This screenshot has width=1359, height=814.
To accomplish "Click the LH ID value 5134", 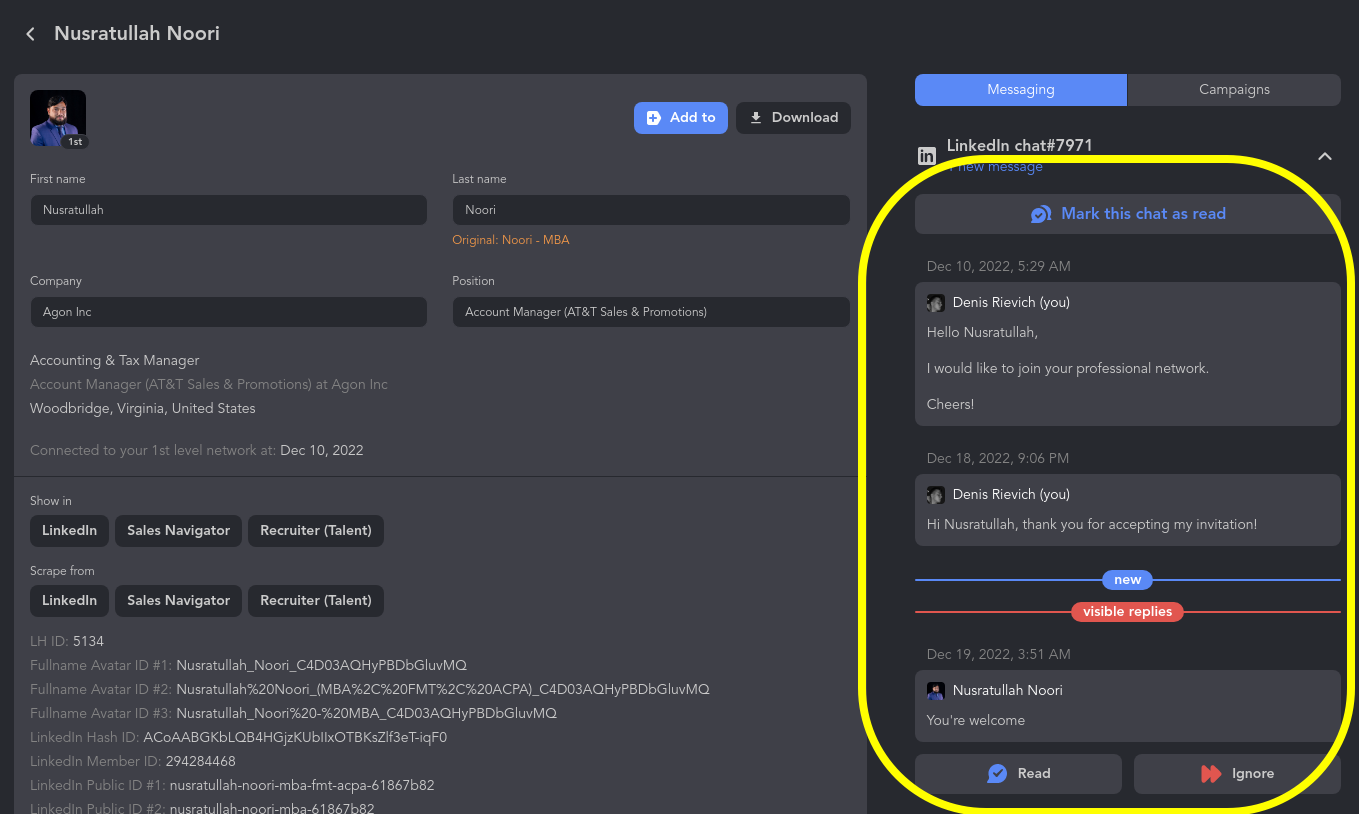I will pyautogui.click(x=88, y=641).
